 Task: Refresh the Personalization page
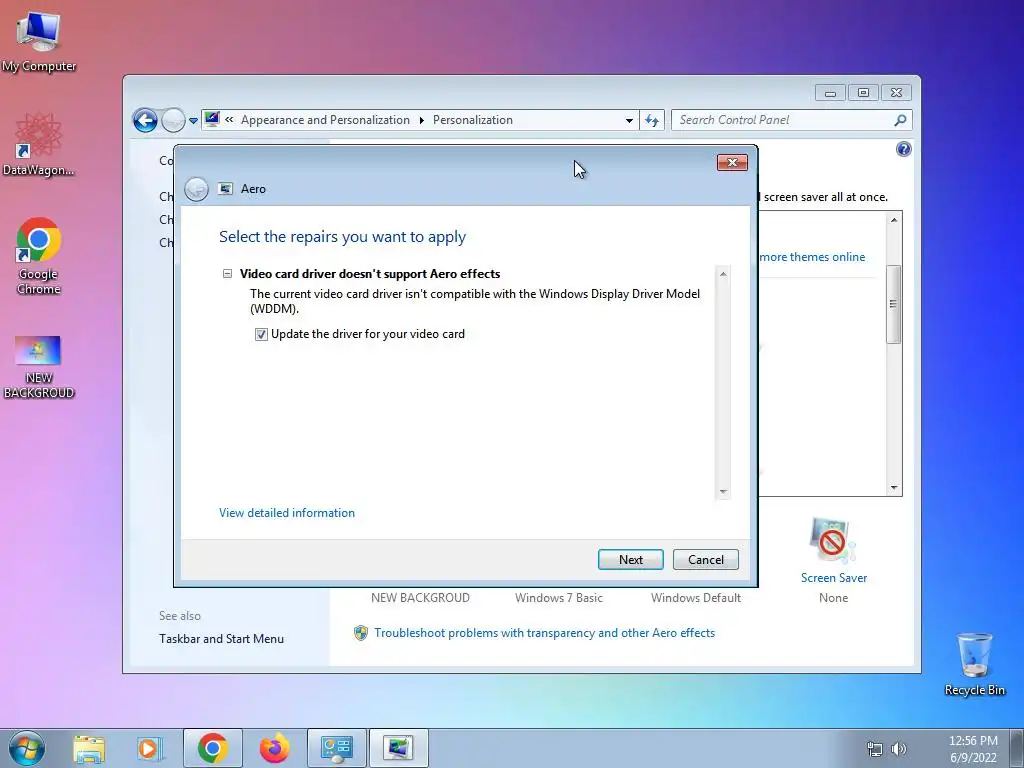point(652,120)
